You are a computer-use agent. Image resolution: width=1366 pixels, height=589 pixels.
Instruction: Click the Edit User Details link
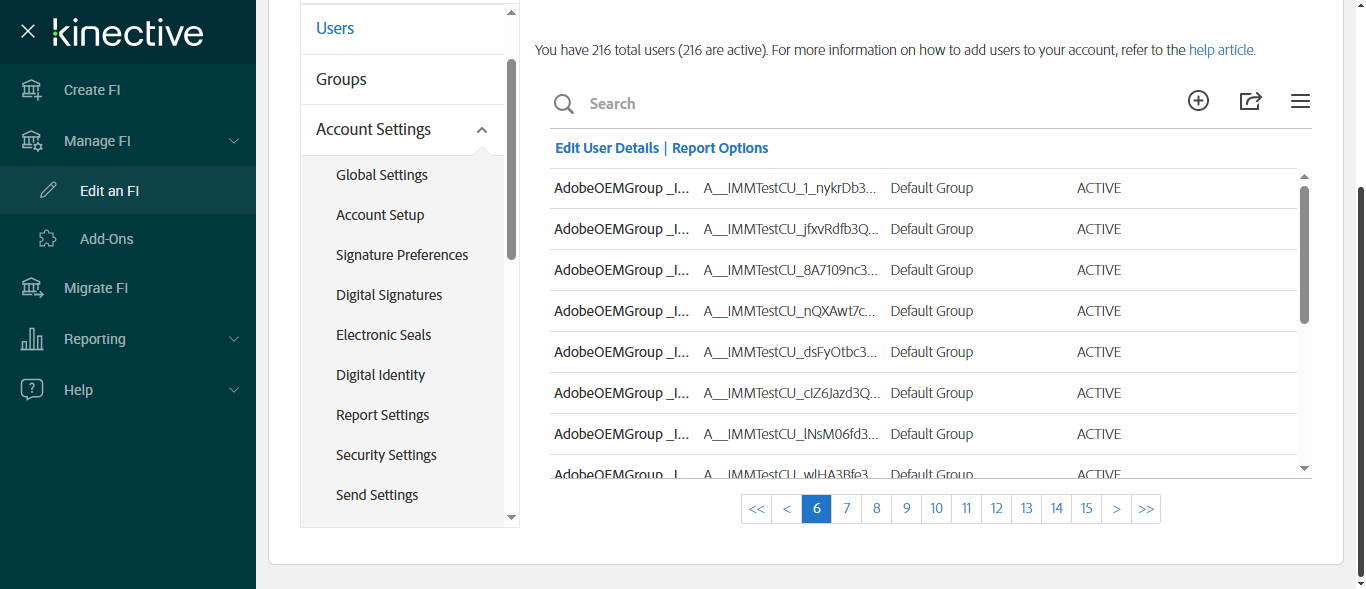[607, 148]
